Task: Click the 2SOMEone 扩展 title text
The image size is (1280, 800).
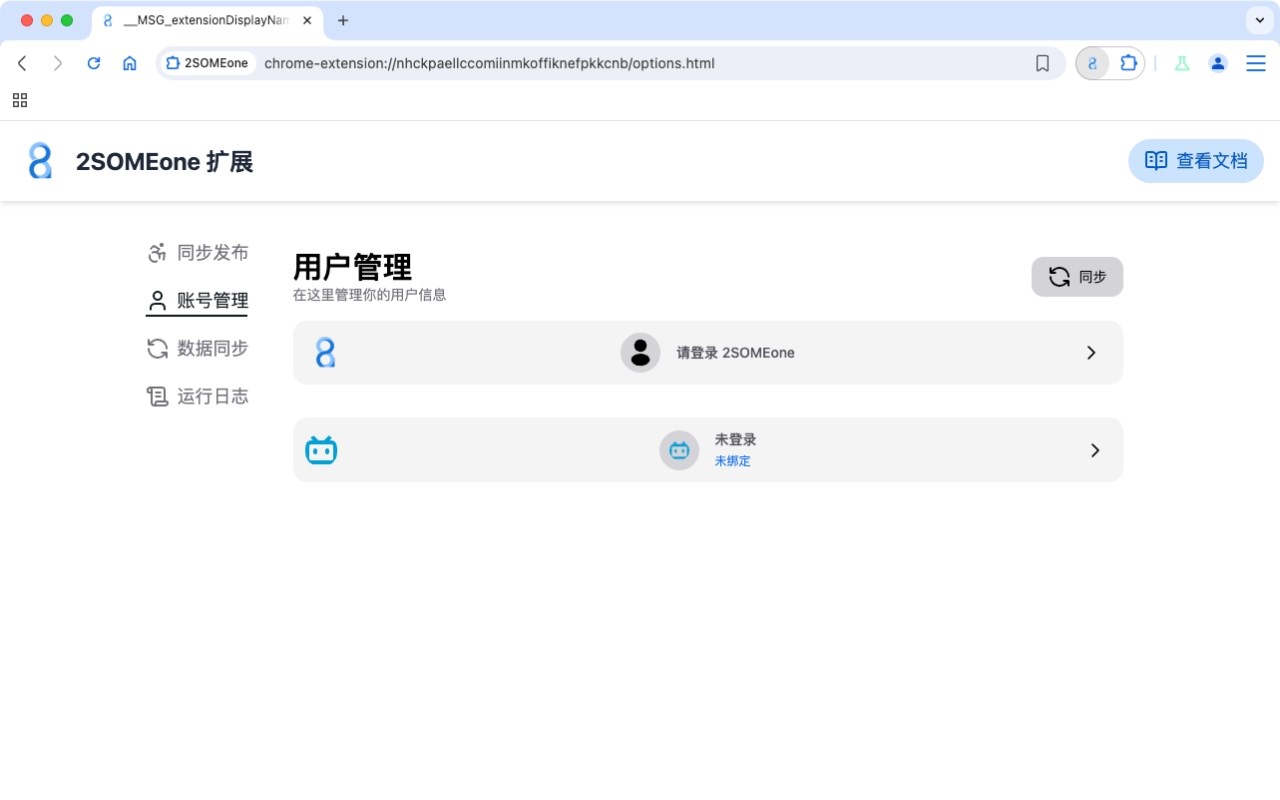Action: point(165,161)
